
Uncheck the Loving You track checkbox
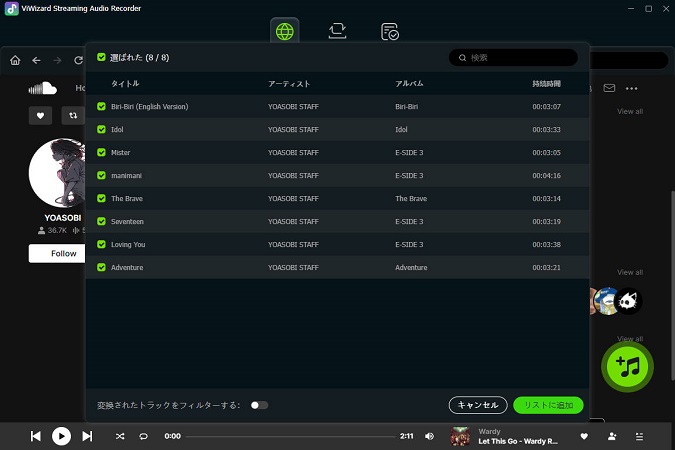tap(101, 244)
